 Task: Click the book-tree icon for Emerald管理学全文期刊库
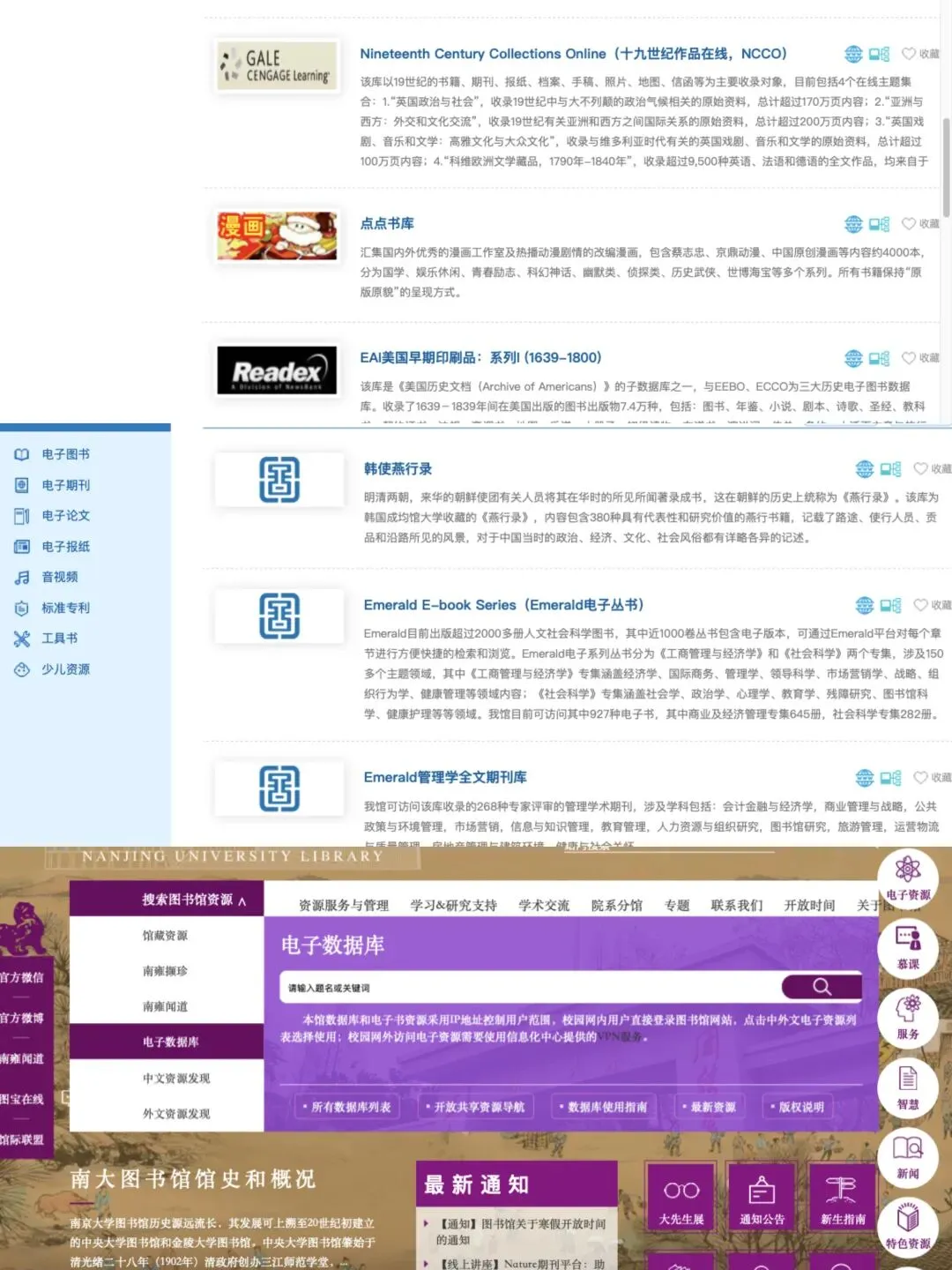[x=890, y=778]
